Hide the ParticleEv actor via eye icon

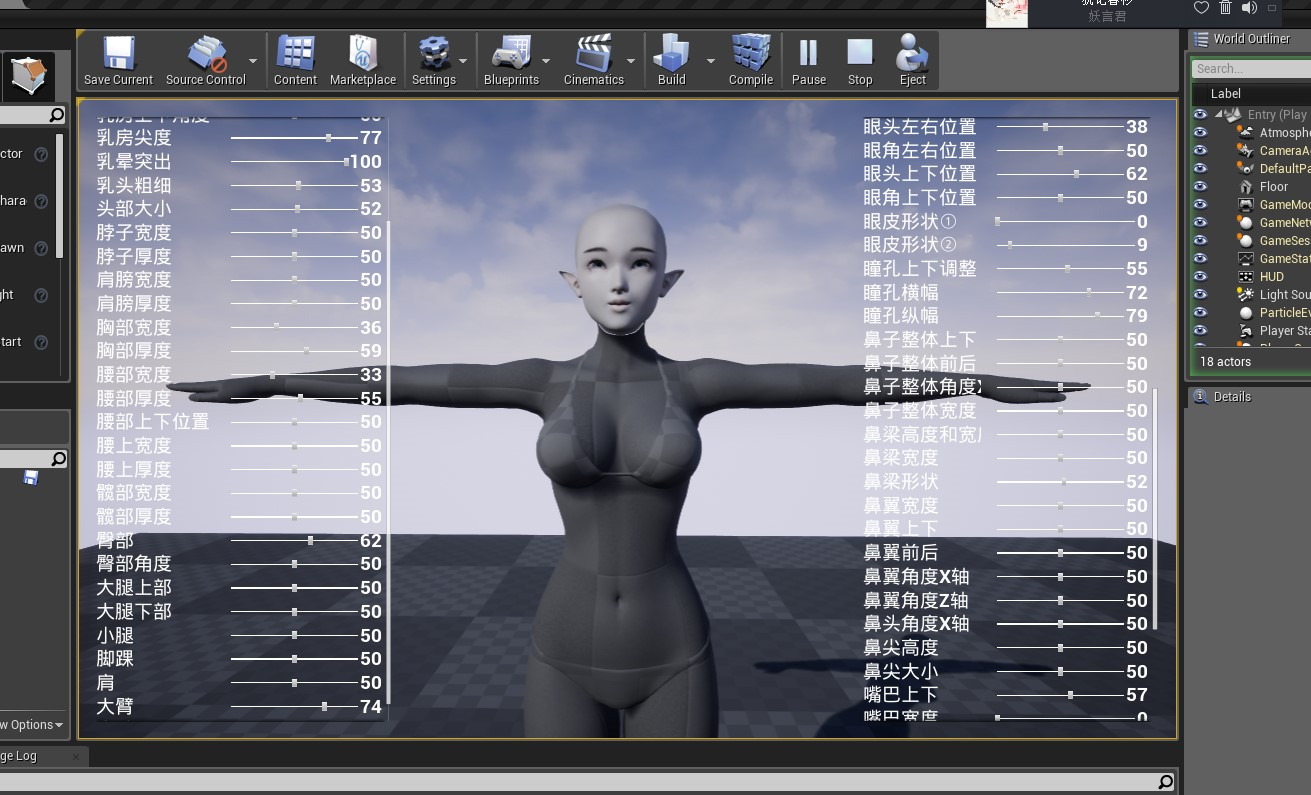pos(1200,313)
